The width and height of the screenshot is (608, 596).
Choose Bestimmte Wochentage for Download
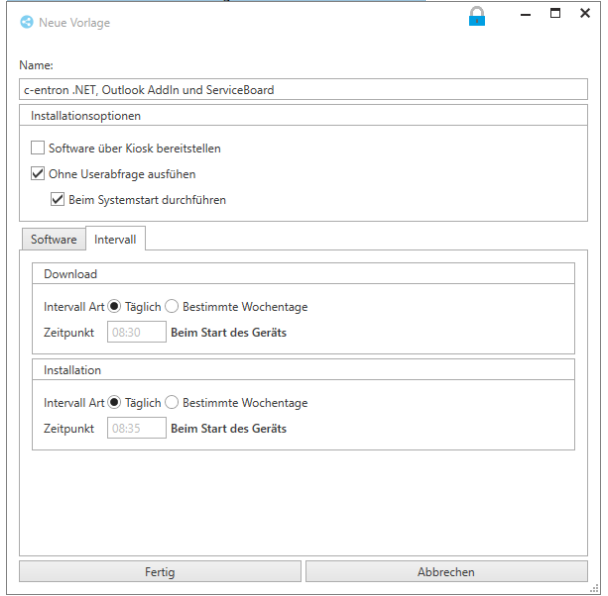tap(172, 306)
